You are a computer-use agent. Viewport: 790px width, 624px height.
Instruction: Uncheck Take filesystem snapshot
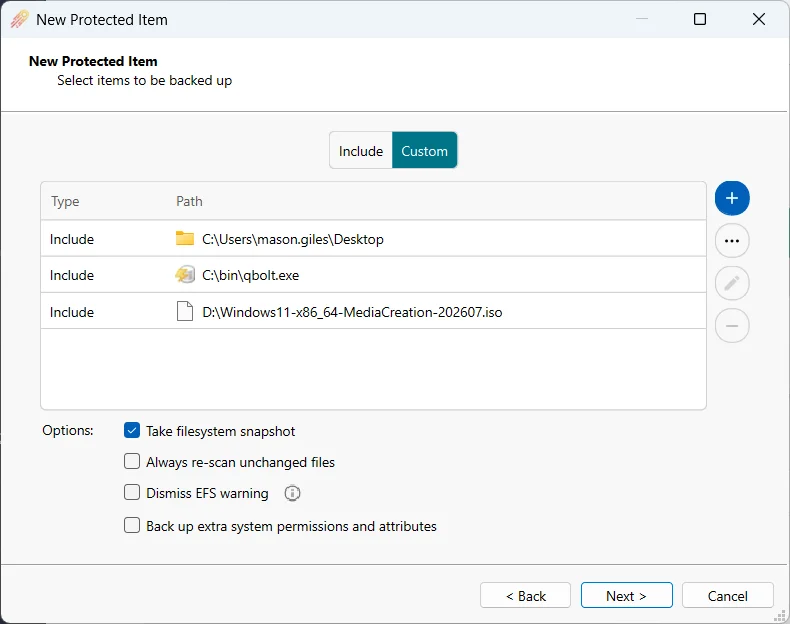[132, 431]
